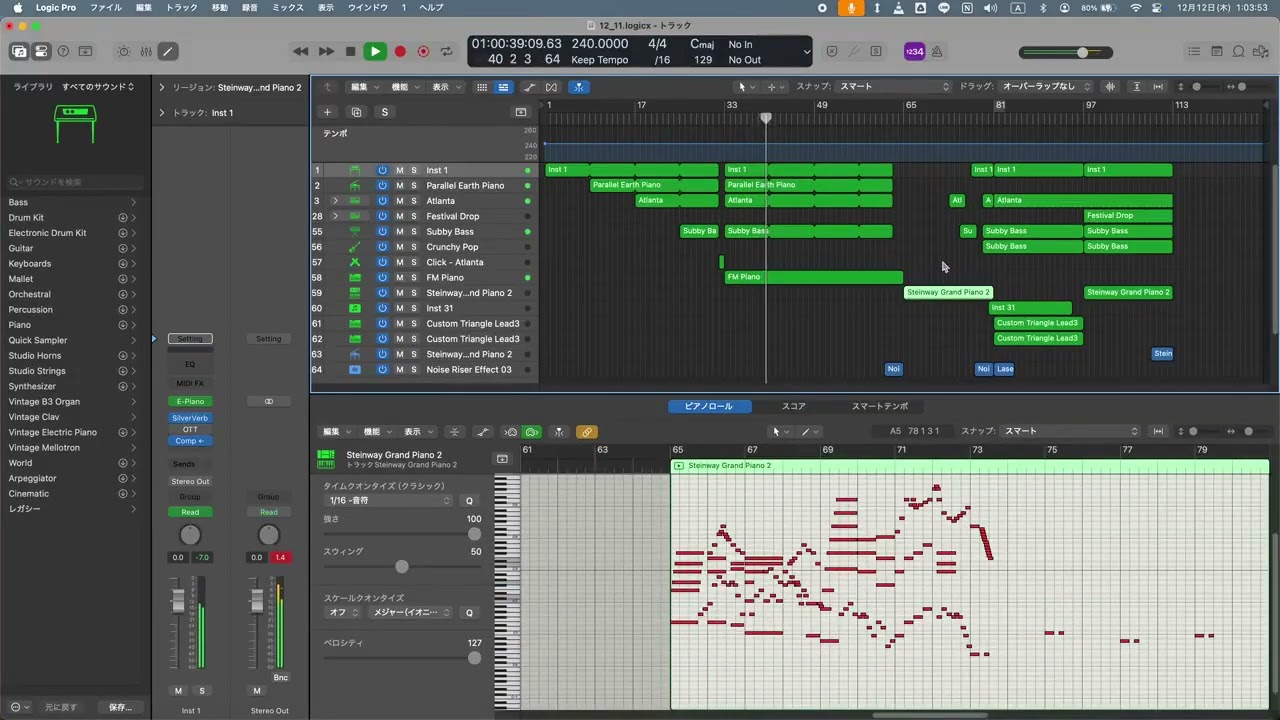Click the サウンドを検索 search field

tap(76, 182)
